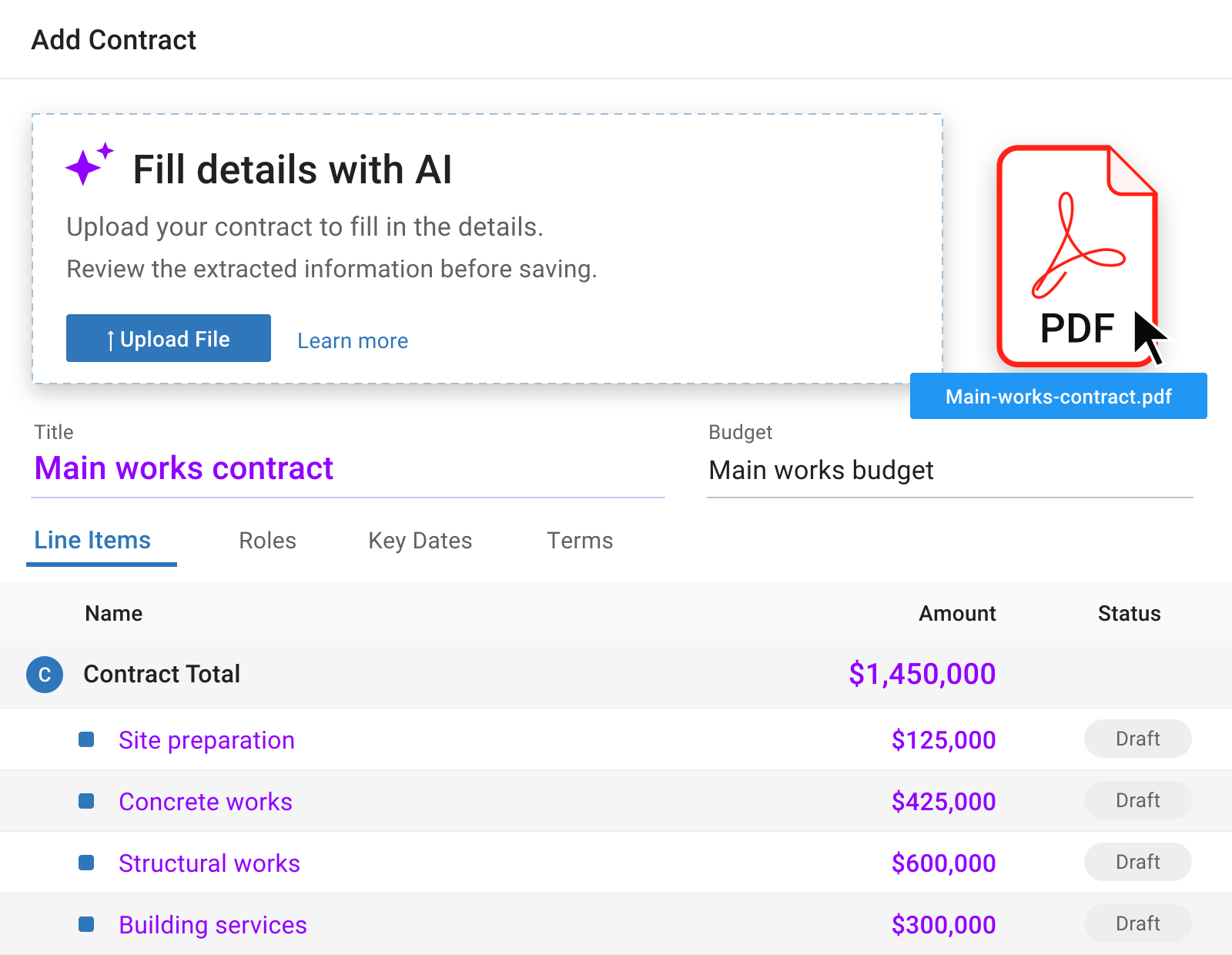This screenshot has width=1232, height=955.
Task: Open the Concrete works line item
Action: tap(206, 802)
